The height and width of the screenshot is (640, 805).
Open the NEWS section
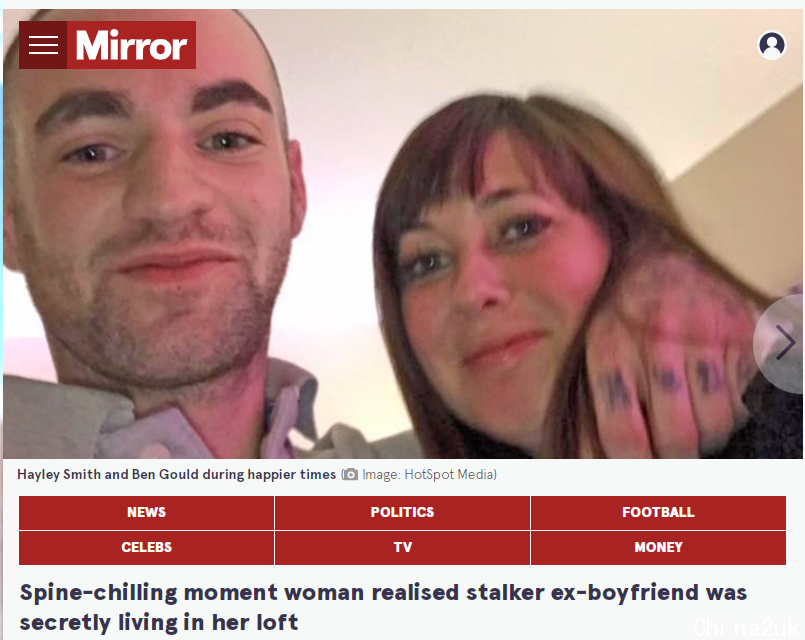click(146, 512)
